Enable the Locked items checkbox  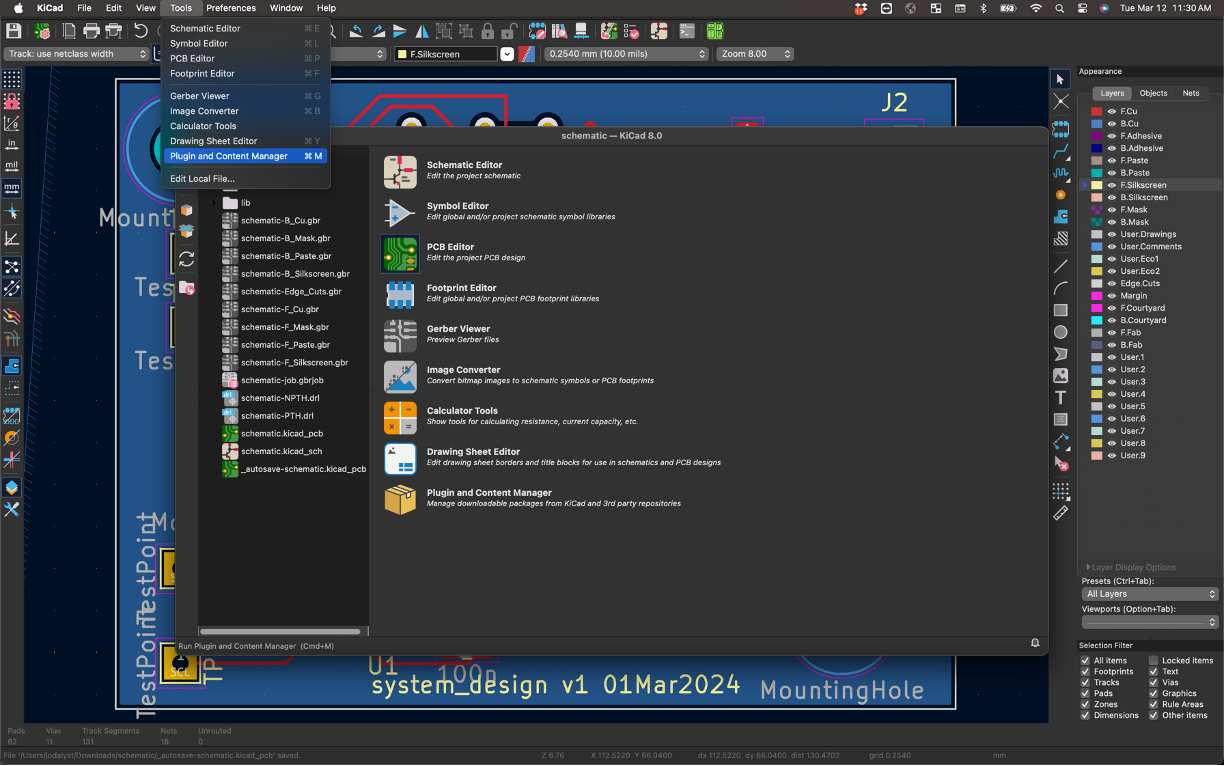coord(1153,661)
